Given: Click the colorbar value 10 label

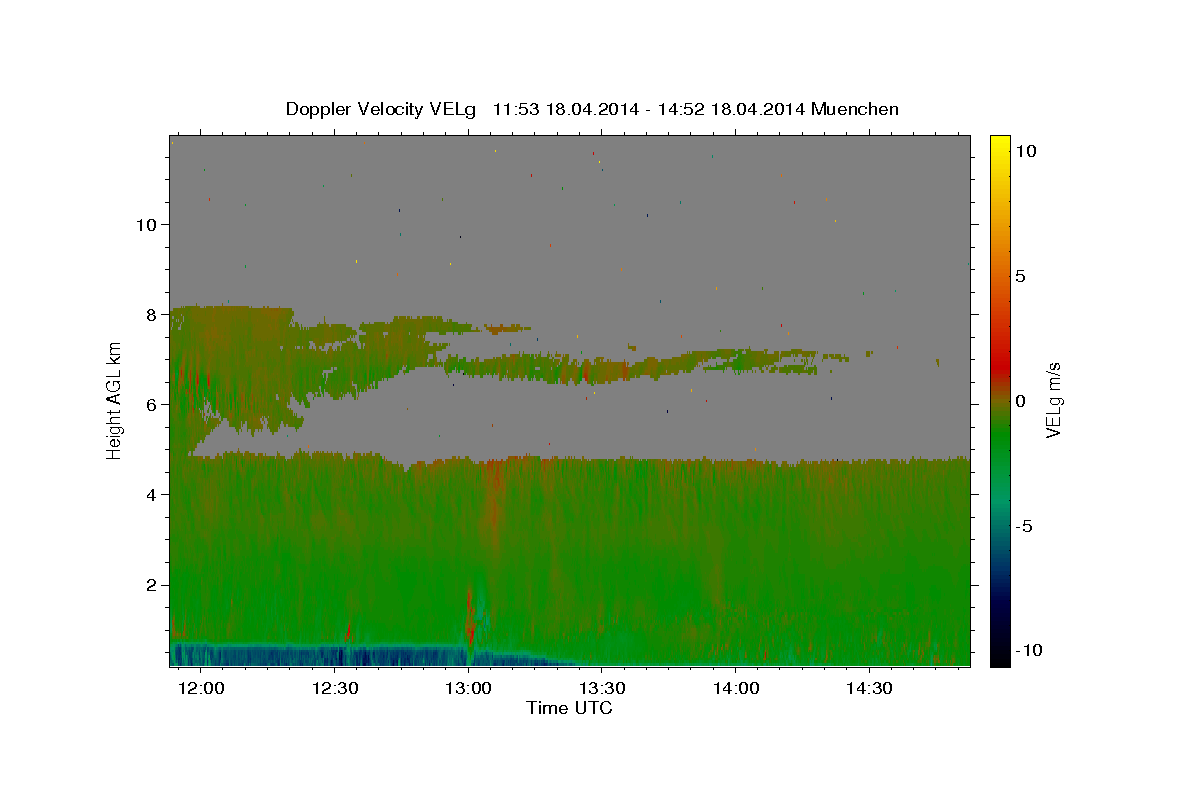Looking at the screenshot, I should point(1025,151).
